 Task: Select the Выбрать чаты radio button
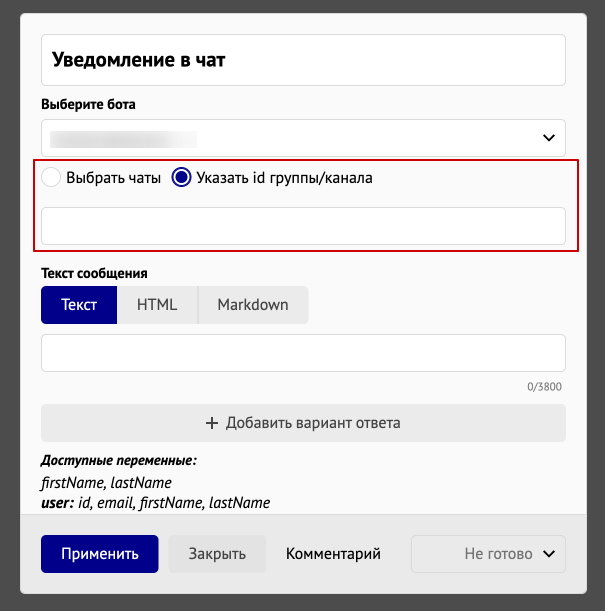tap(51, 177)
